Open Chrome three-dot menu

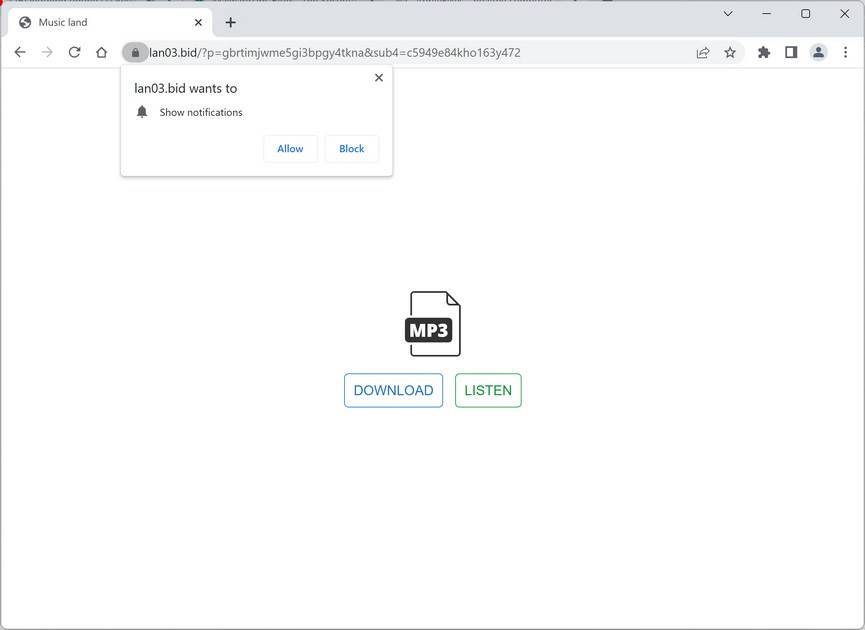coord(845,52)
